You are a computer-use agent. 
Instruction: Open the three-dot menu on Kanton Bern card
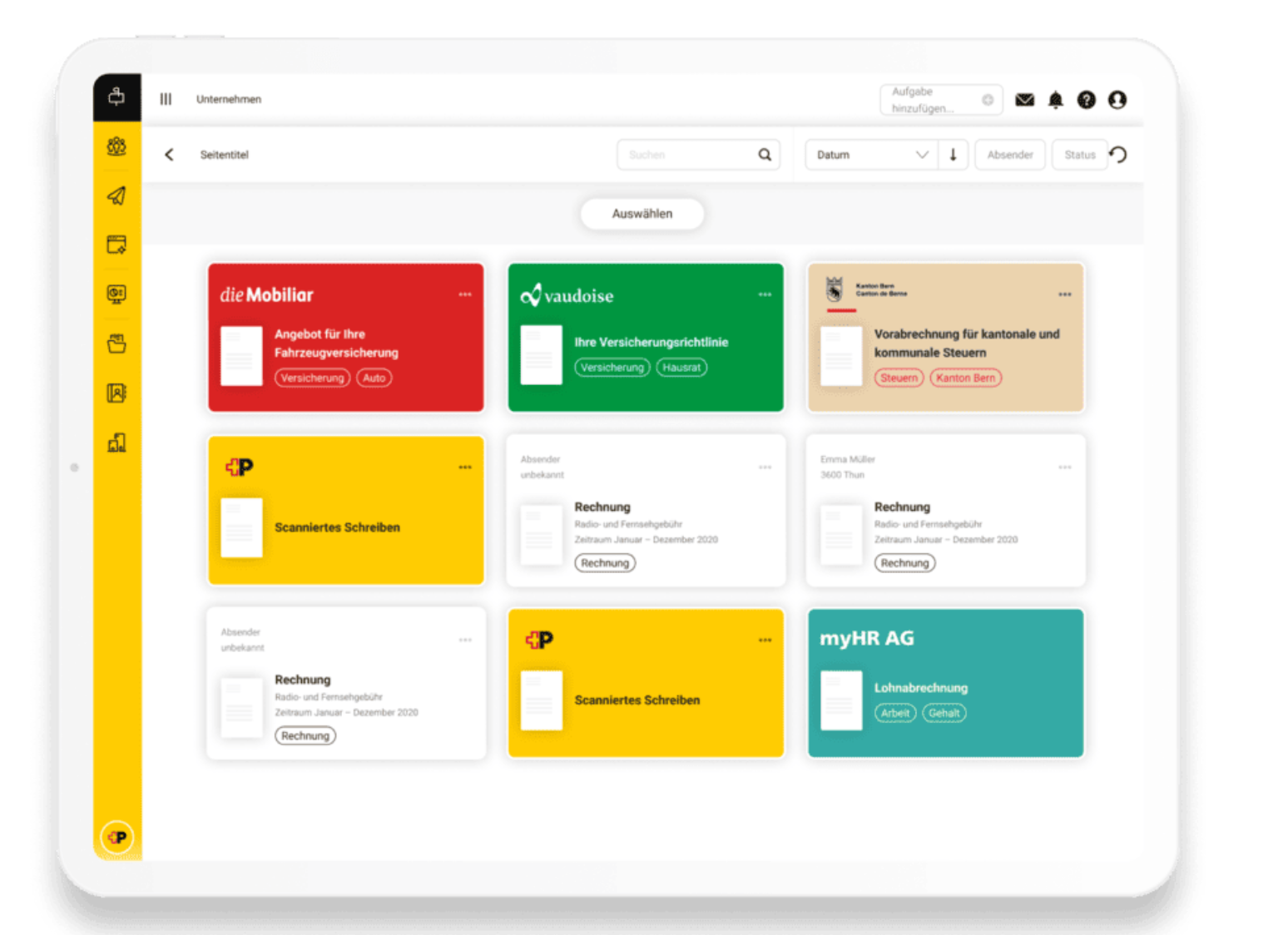(1065, 294)
